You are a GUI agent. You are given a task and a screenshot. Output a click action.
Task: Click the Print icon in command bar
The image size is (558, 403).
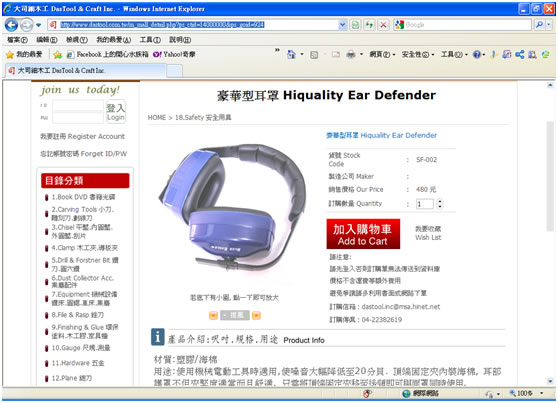click(x=351, y=54)
